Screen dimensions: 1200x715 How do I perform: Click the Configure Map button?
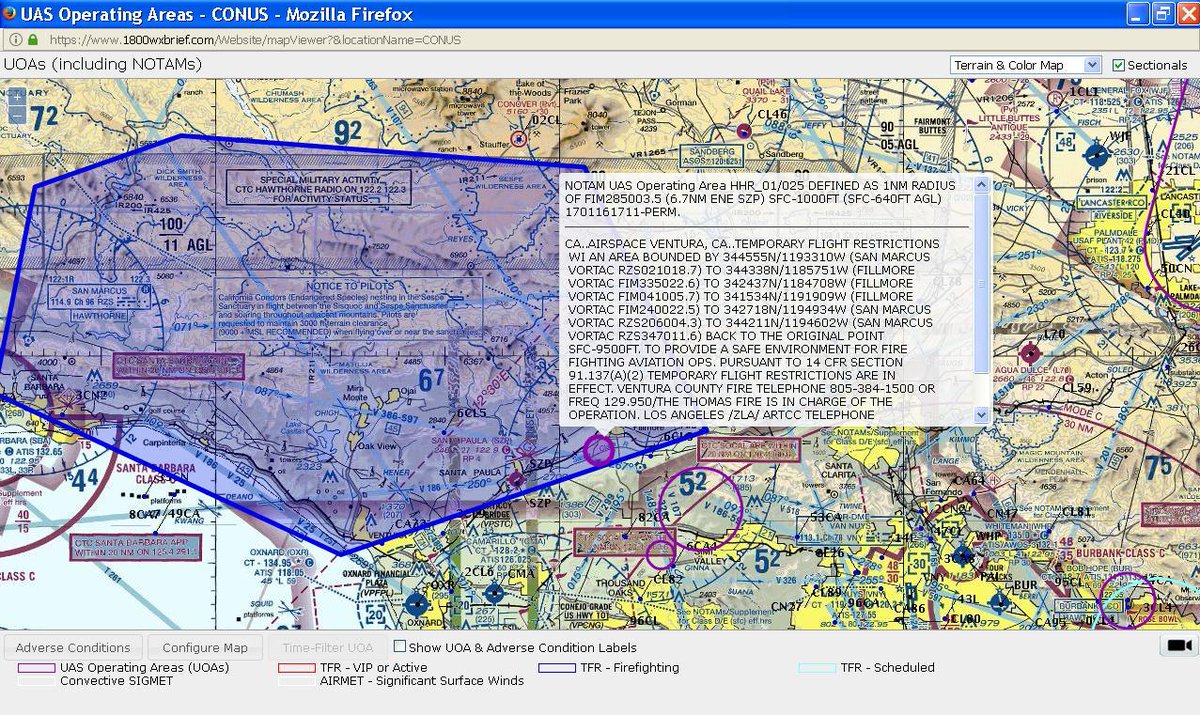[x=205, y=647]
